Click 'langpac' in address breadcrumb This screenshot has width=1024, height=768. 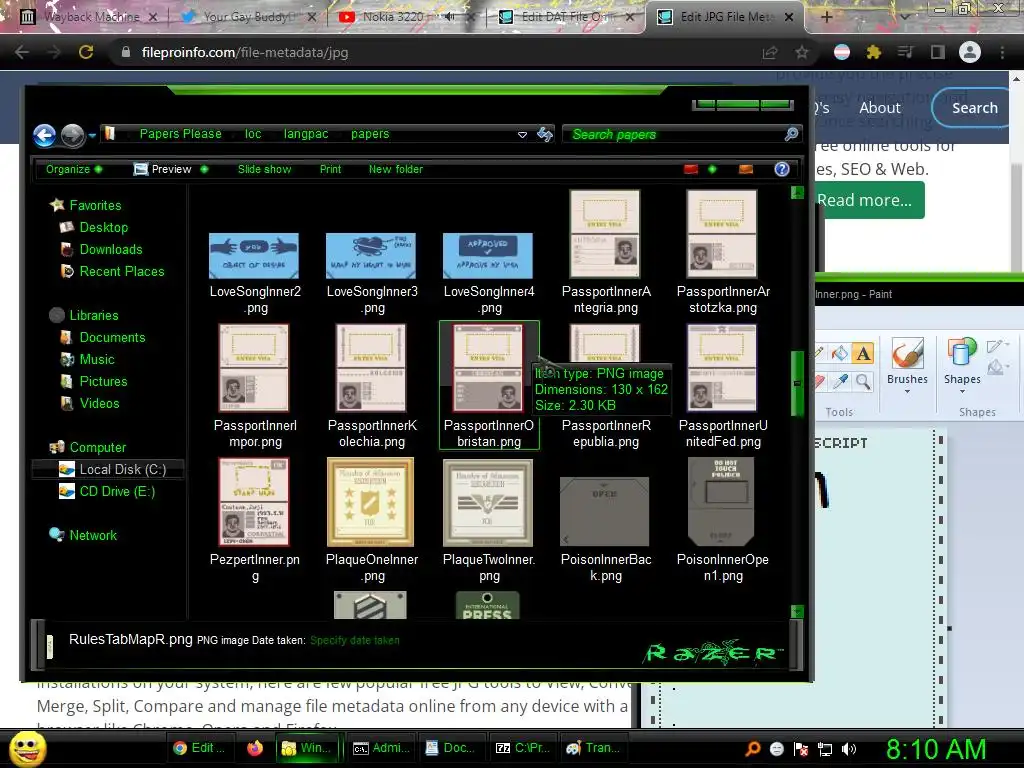[306, 134]
